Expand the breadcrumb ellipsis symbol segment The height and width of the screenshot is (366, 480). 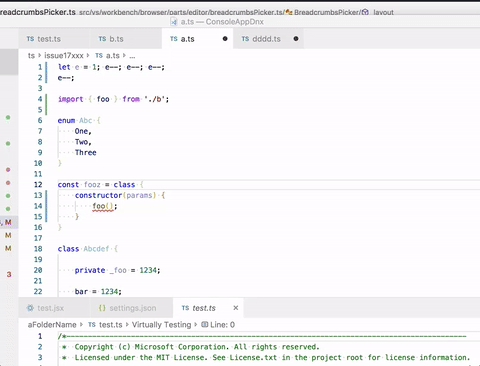(132, 56)
